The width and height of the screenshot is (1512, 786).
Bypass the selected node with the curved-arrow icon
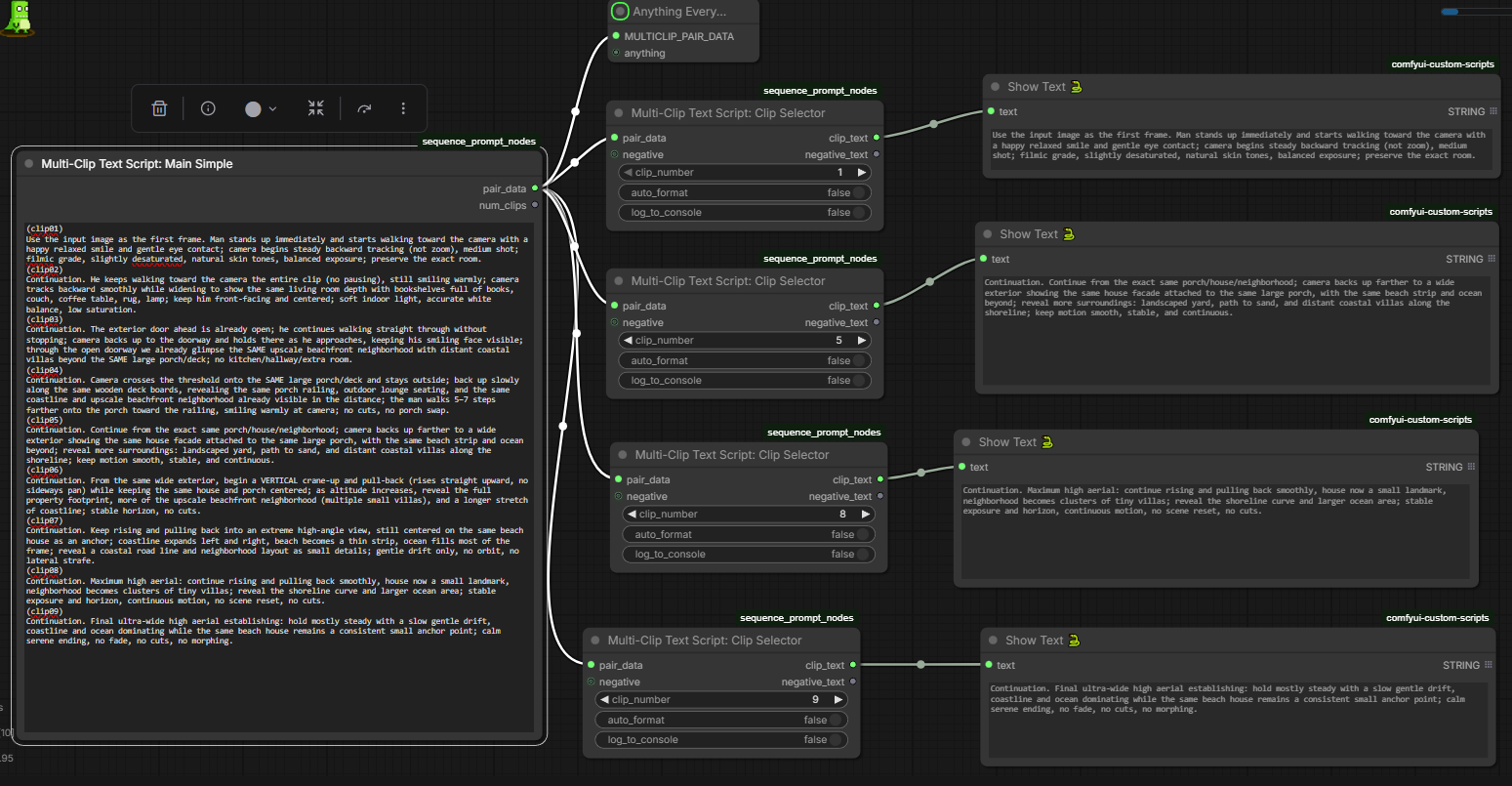point(364,109)
